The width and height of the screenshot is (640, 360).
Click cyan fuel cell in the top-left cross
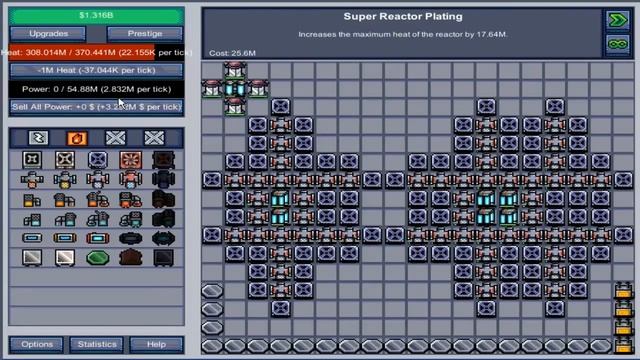coord(235,89)
